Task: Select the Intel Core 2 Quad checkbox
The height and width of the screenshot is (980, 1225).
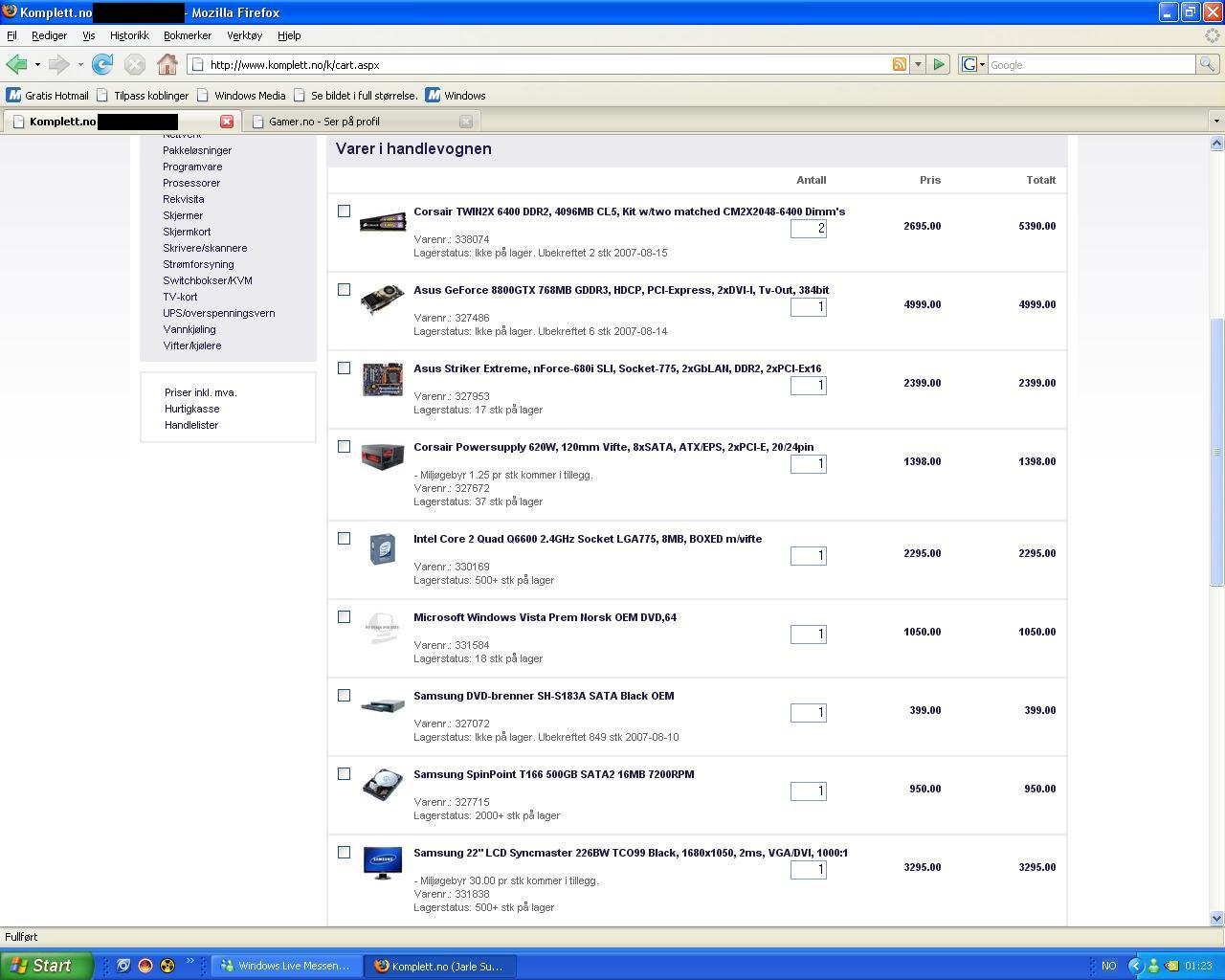Action: pyautogui.click(x=345, y=538)
